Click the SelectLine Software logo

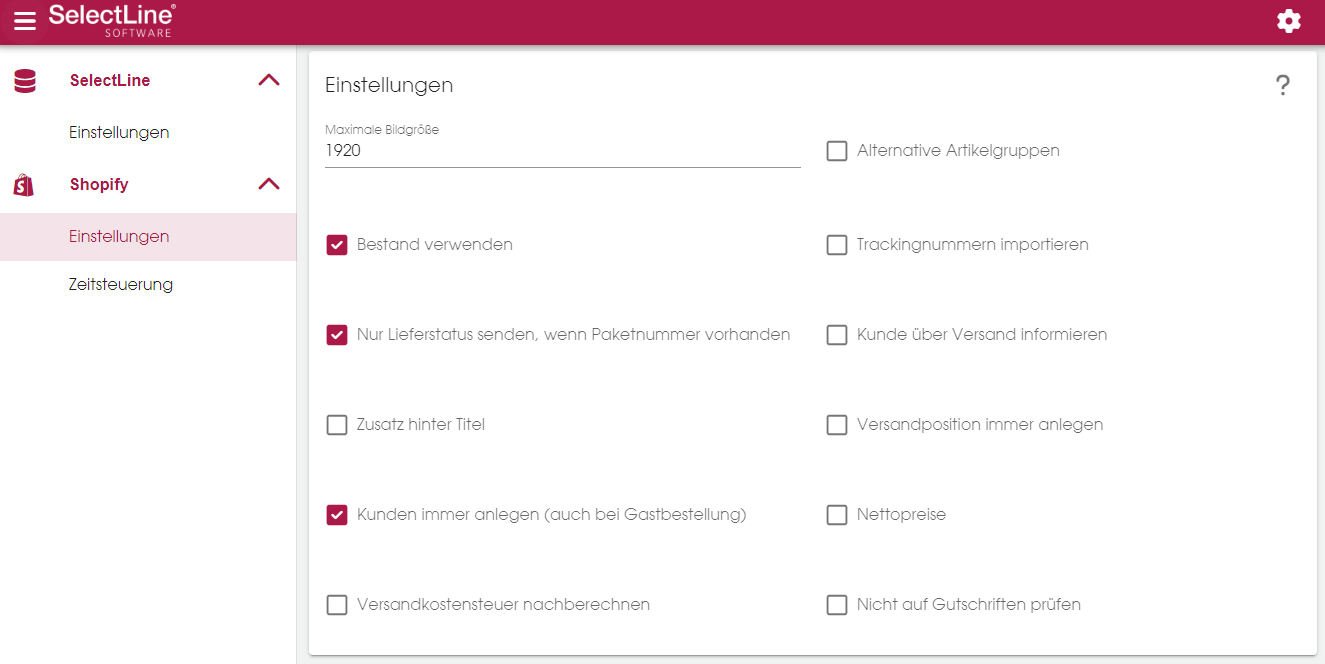pos(112,20)
